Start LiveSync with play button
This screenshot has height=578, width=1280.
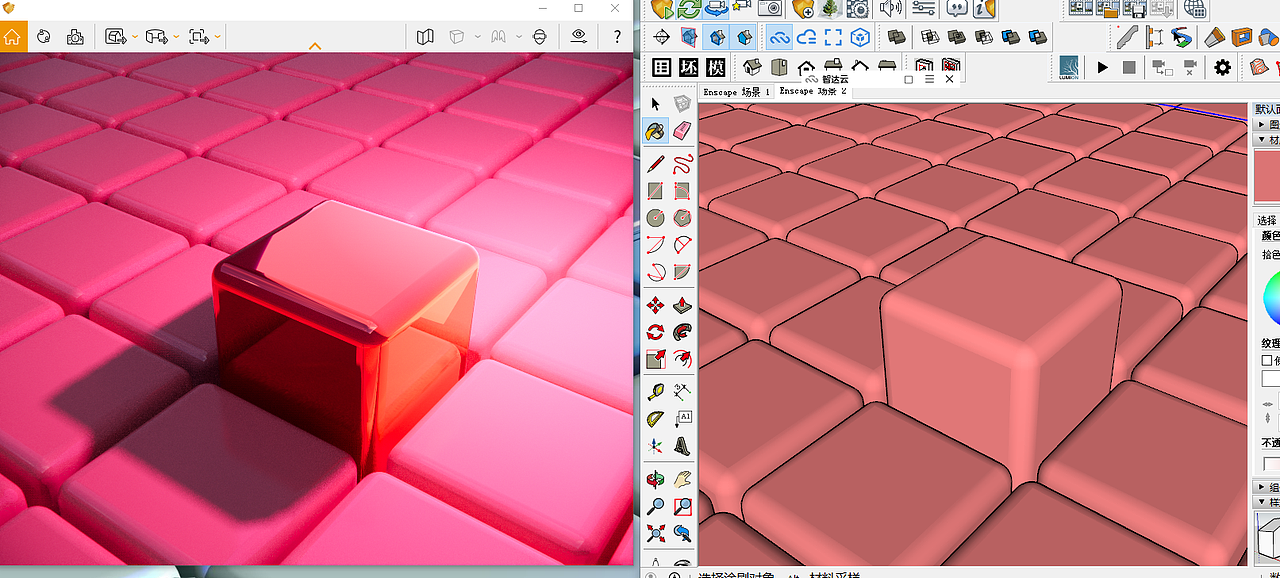(1103, 67)
